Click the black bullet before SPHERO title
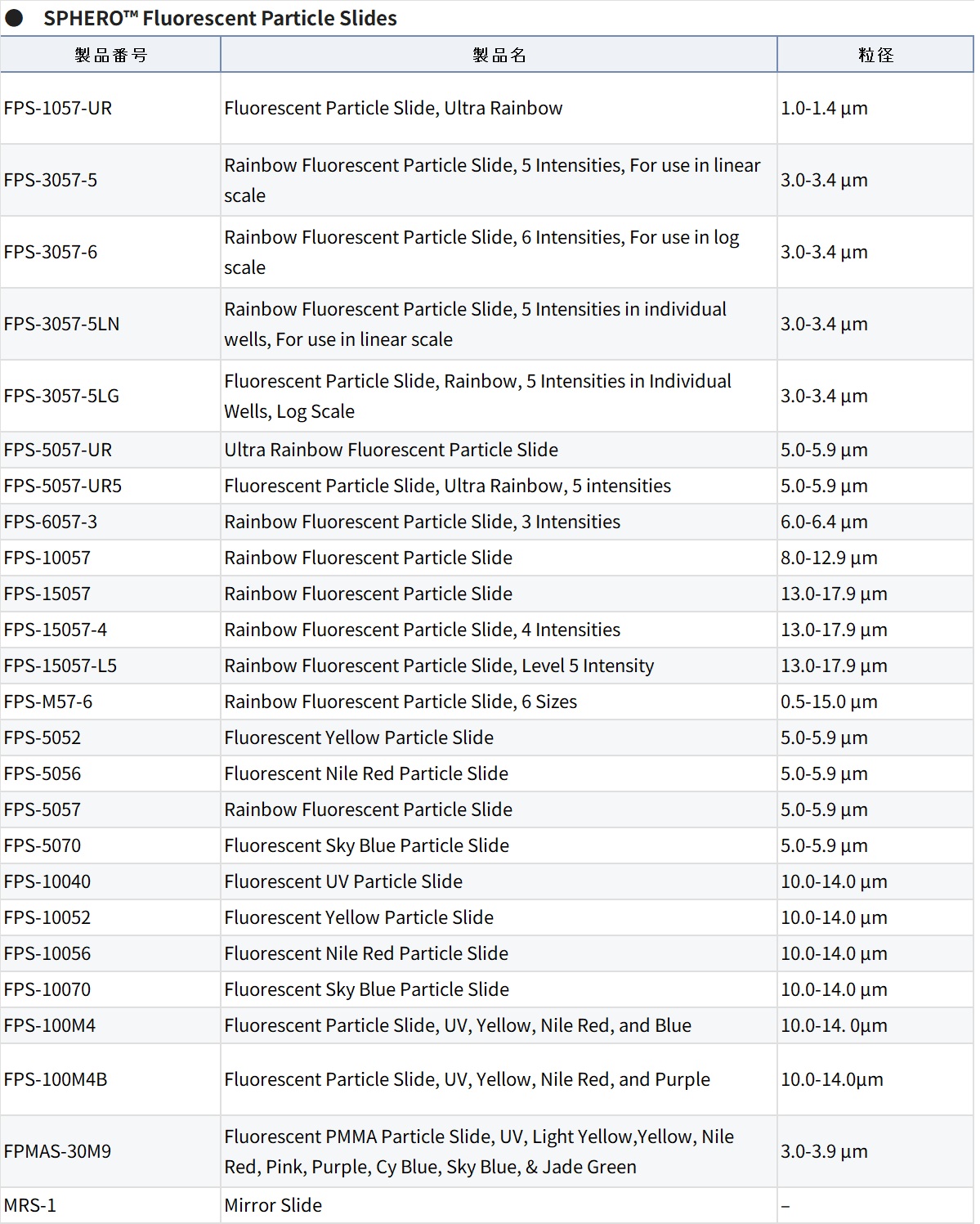The height and width of the screenshot is (1224, 980). point(14,18)
